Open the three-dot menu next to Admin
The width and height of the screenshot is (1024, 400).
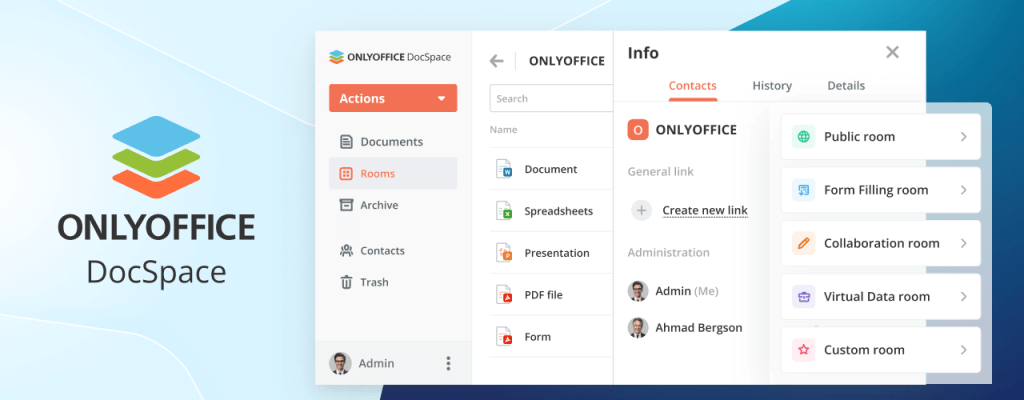tap(448, 363)
